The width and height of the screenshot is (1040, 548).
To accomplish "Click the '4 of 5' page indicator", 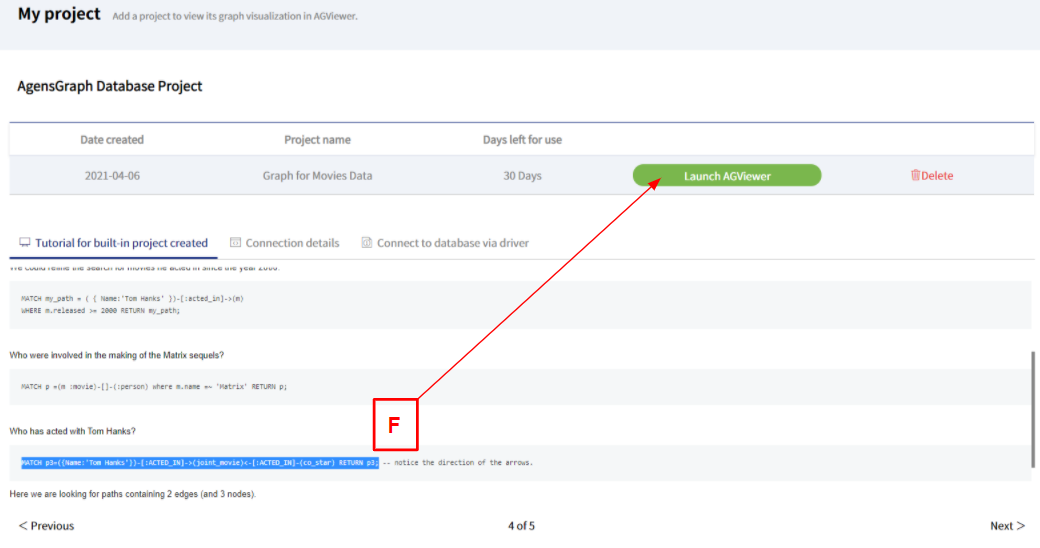I will (x=521, y=526).
